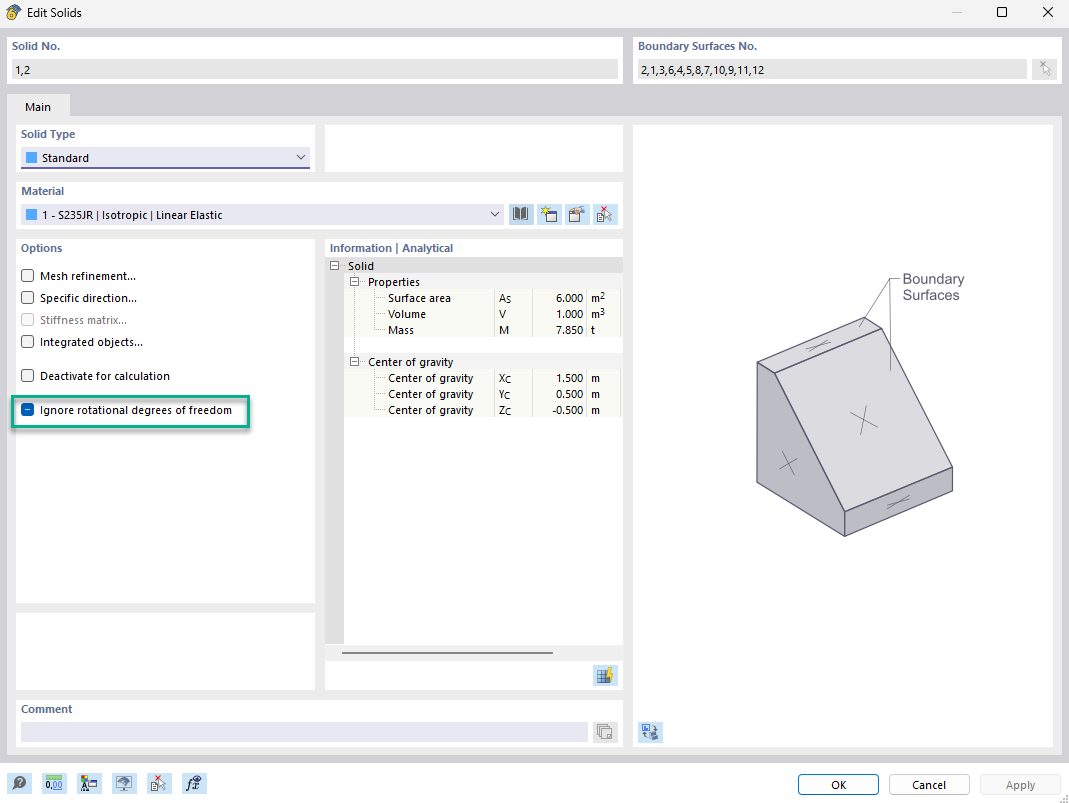Open units and decimal places settings
Image resolution: width=1069 pixels, height=803 pixels.
54,783
